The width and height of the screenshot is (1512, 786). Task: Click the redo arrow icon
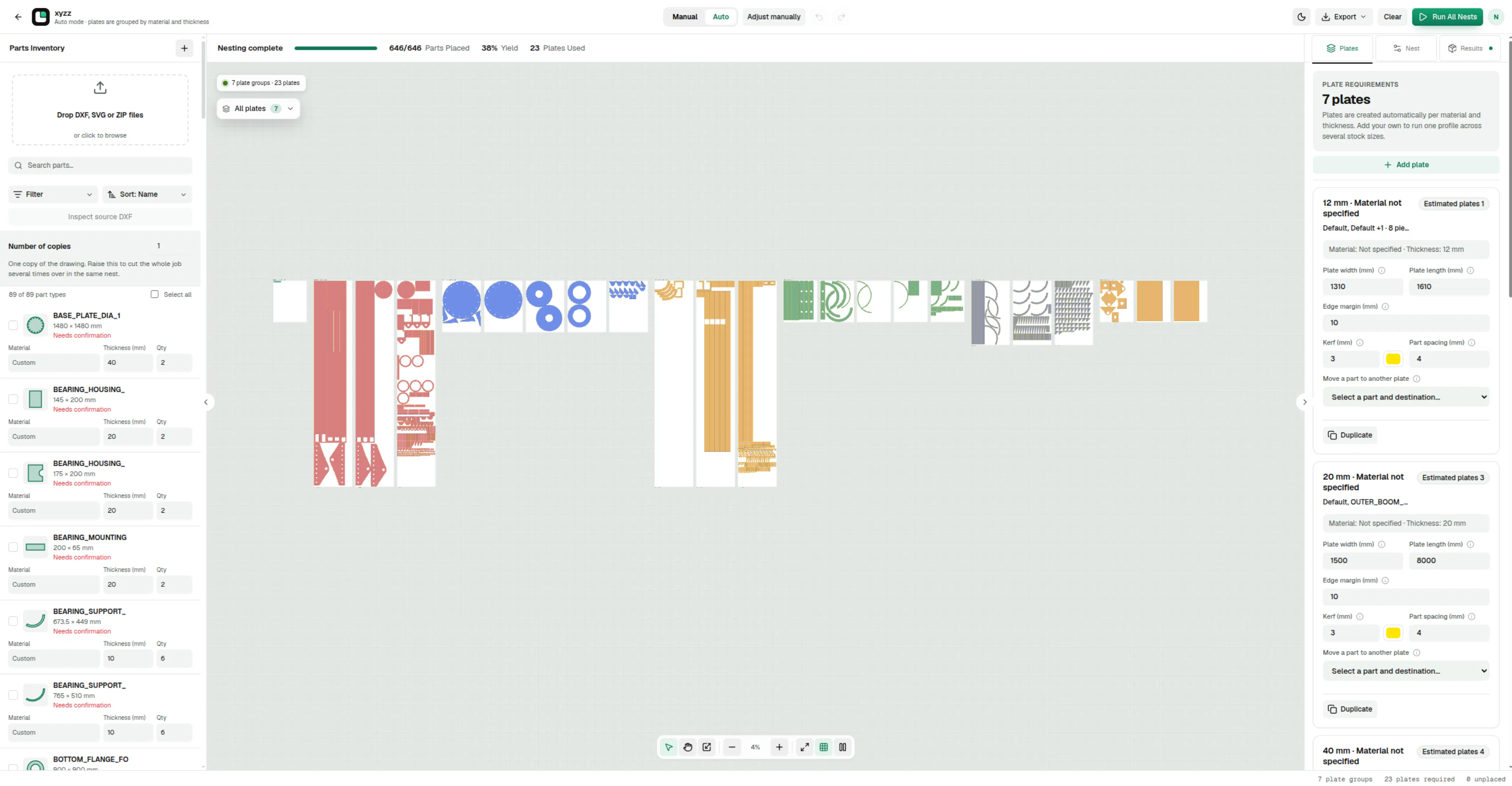pyautogui.click(x=841, y=17)
